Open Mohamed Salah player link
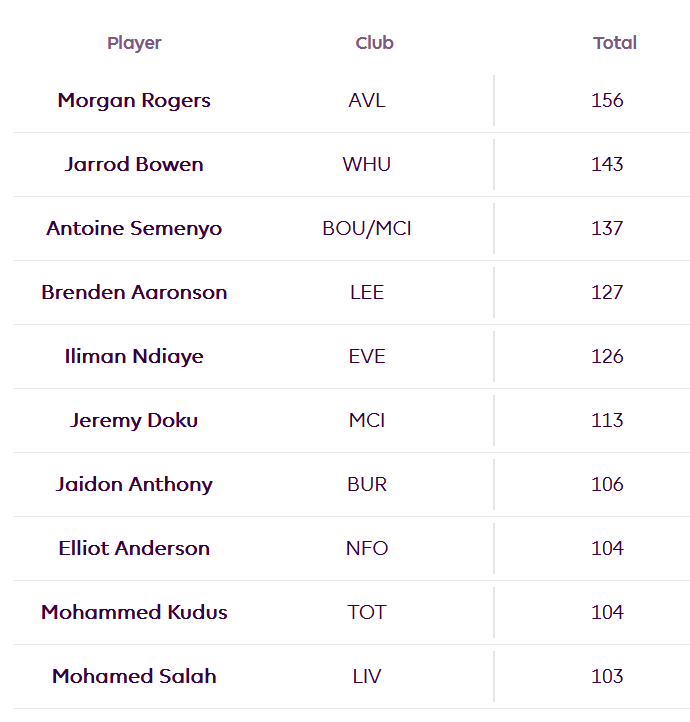This screenshot has height=722, width=690. tap(134, 676)
